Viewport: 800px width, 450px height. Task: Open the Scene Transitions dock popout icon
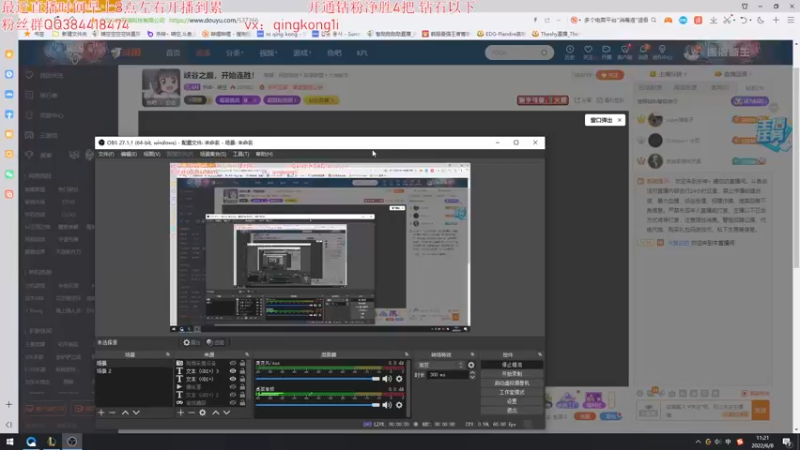(x=472, y=355)
